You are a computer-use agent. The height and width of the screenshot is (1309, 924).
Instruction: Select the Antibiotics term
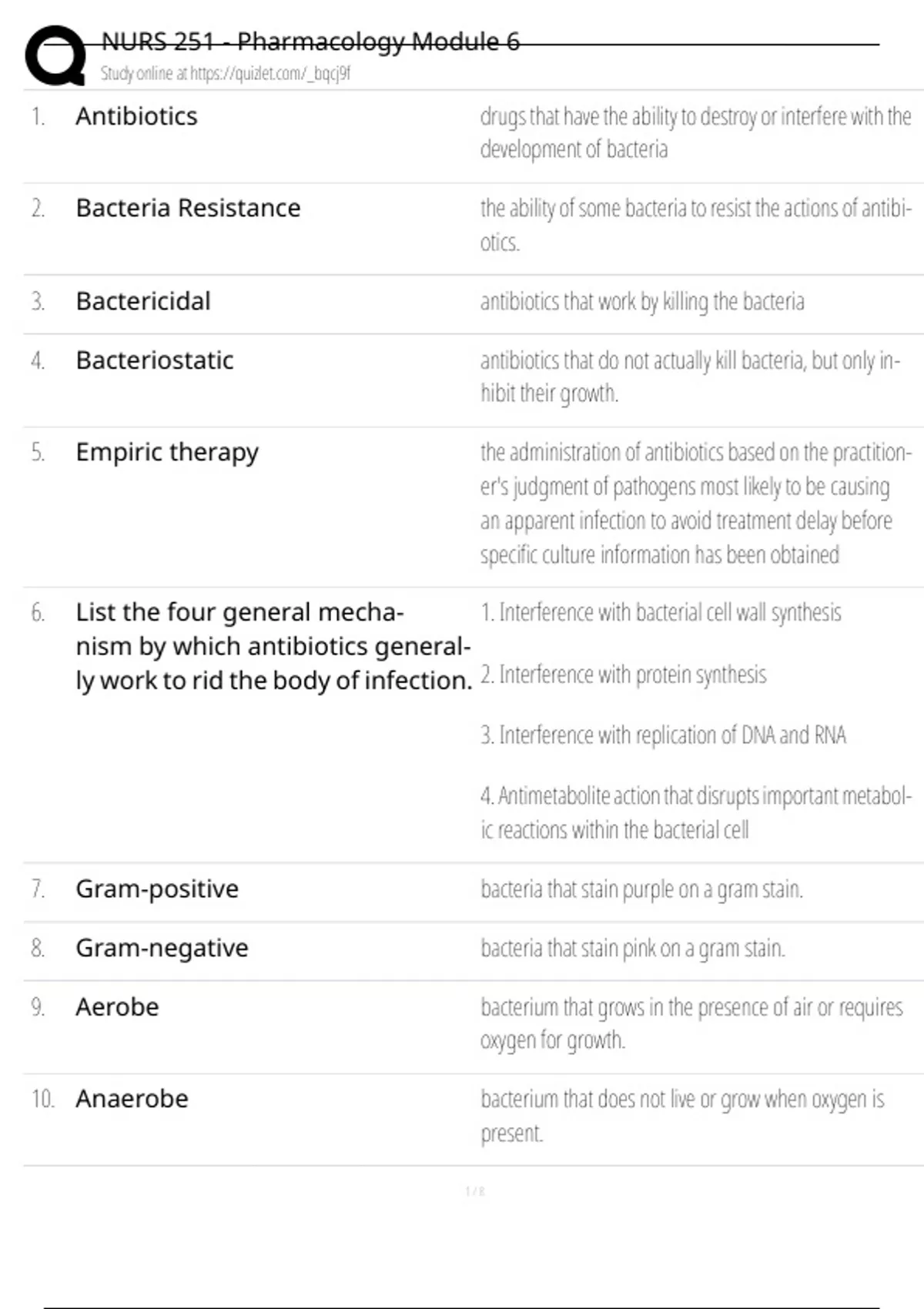(136, 116)
